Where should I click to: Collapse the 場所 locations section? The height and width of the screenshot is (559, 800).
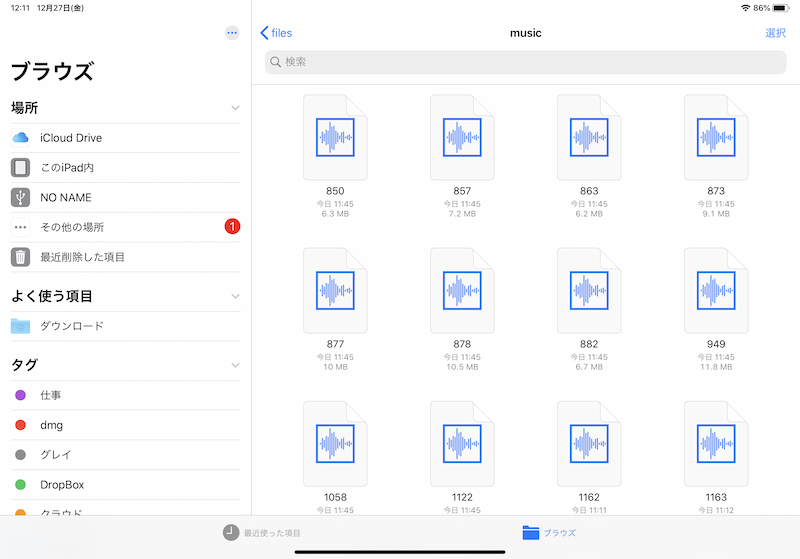(x=235, y=108)
